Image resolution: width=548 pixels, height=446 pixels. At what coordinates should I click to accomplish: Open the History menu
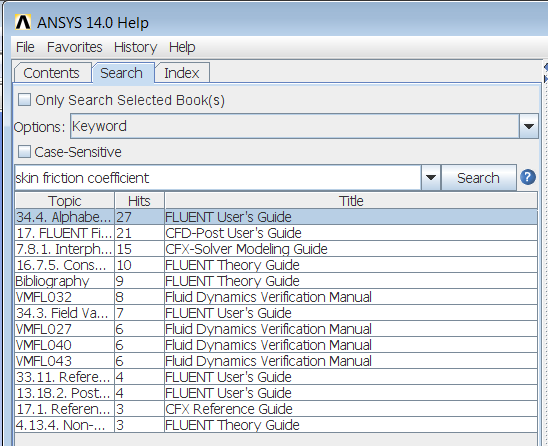[136, 47]
